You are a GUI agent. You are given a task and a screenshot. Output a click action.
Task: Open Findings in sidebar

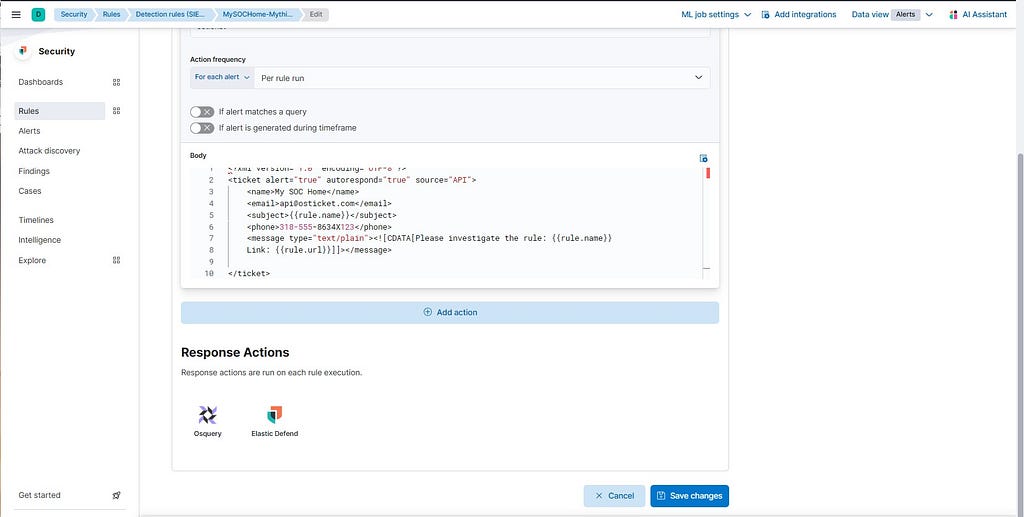34,171
